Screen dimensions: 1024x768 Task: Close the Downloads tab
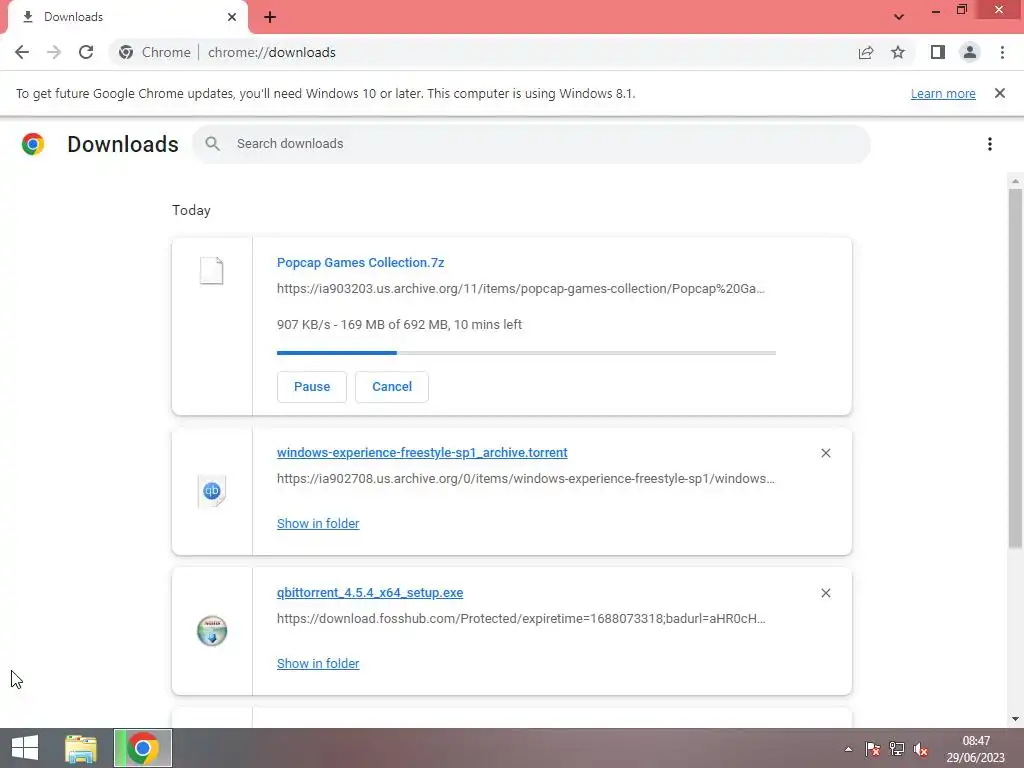232,17
